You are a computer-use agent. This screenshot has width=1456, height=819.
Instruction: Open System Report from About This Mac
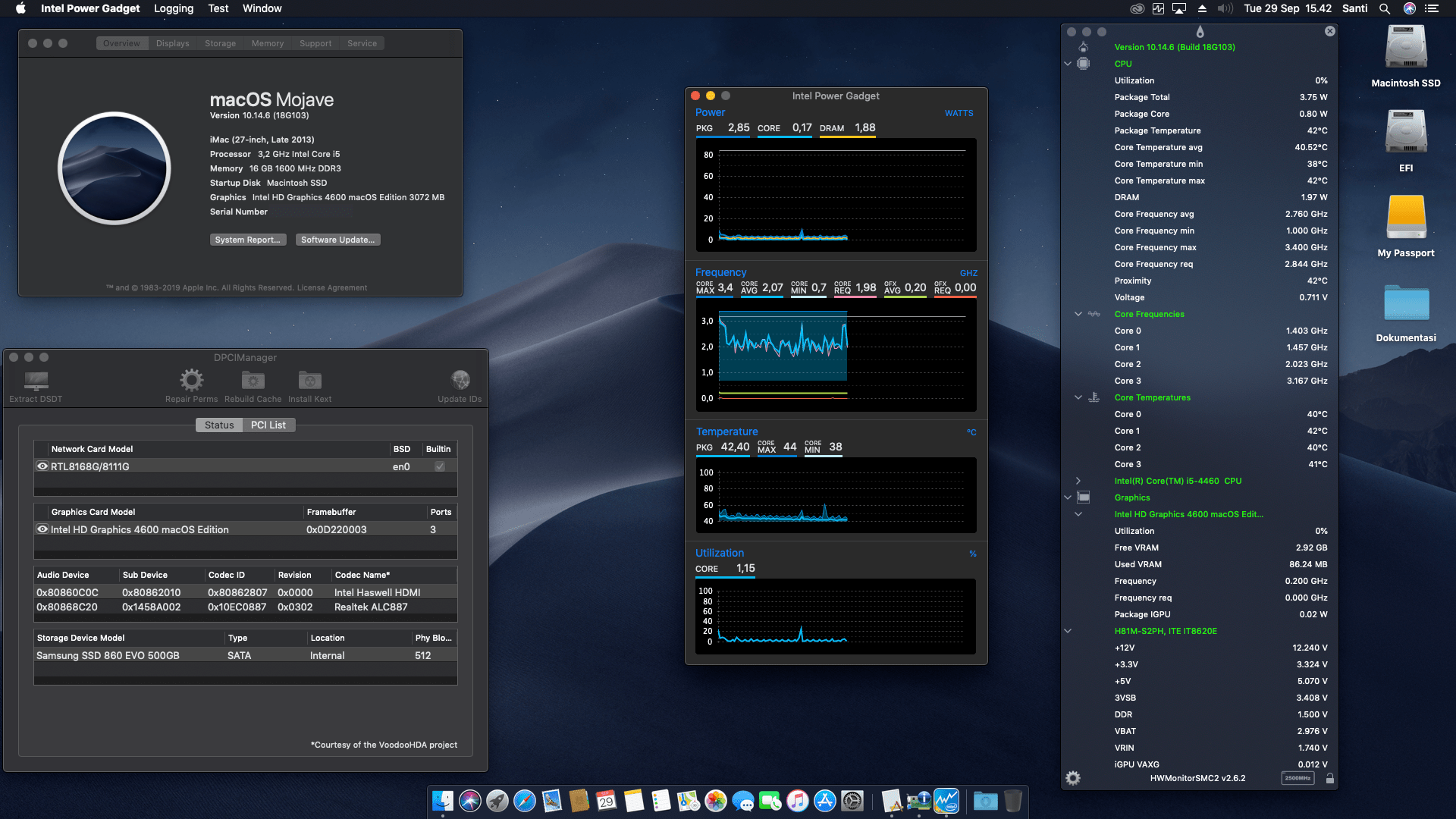point(248,240)
